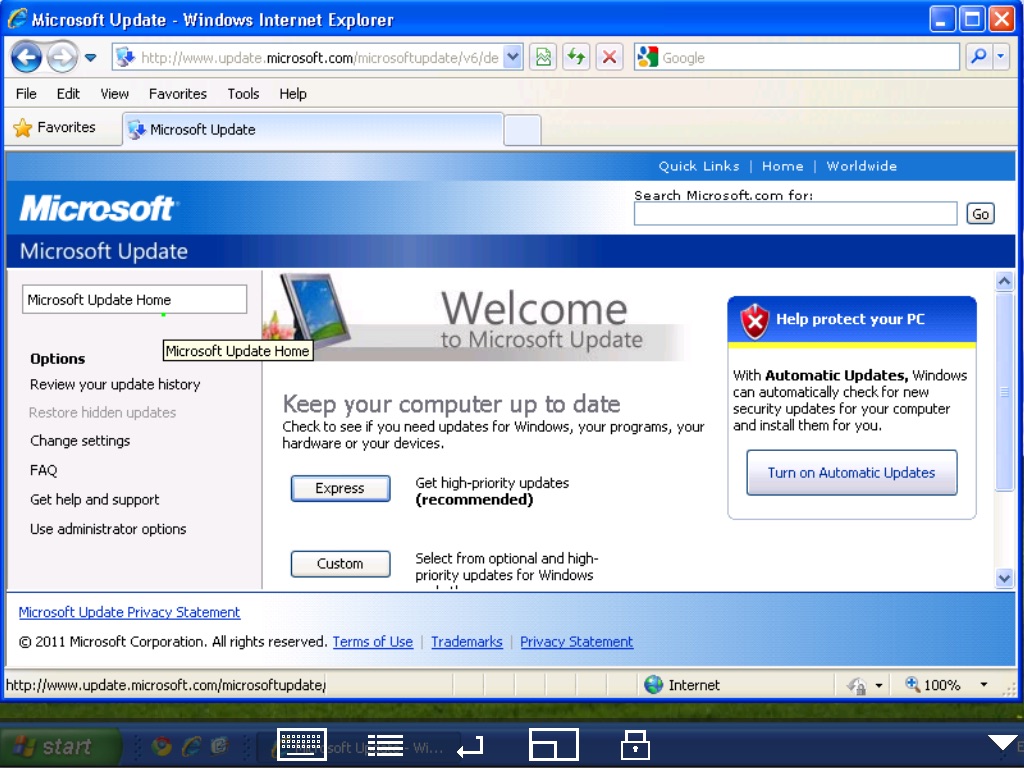Viewport: 1024px width, 768px height.
Task: Focus the Google search box
Action: coord(809,57)
